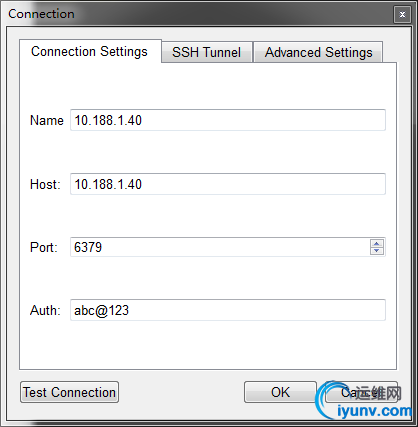The height and width of the screenshot is (427, 418).
Task: Click inside the Port number field
Action: click(220, 247)
